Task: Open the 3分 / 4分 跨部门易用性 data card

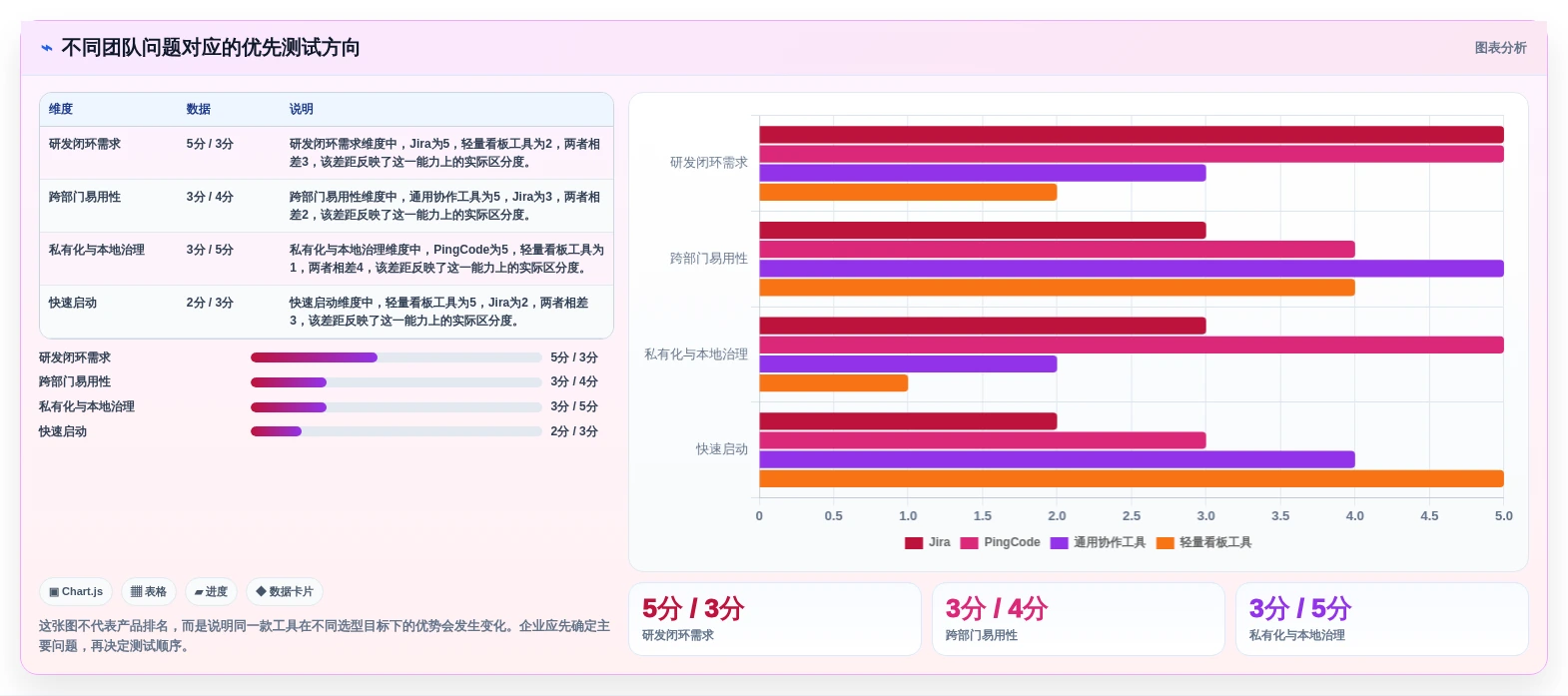Action: (1079, 619)
